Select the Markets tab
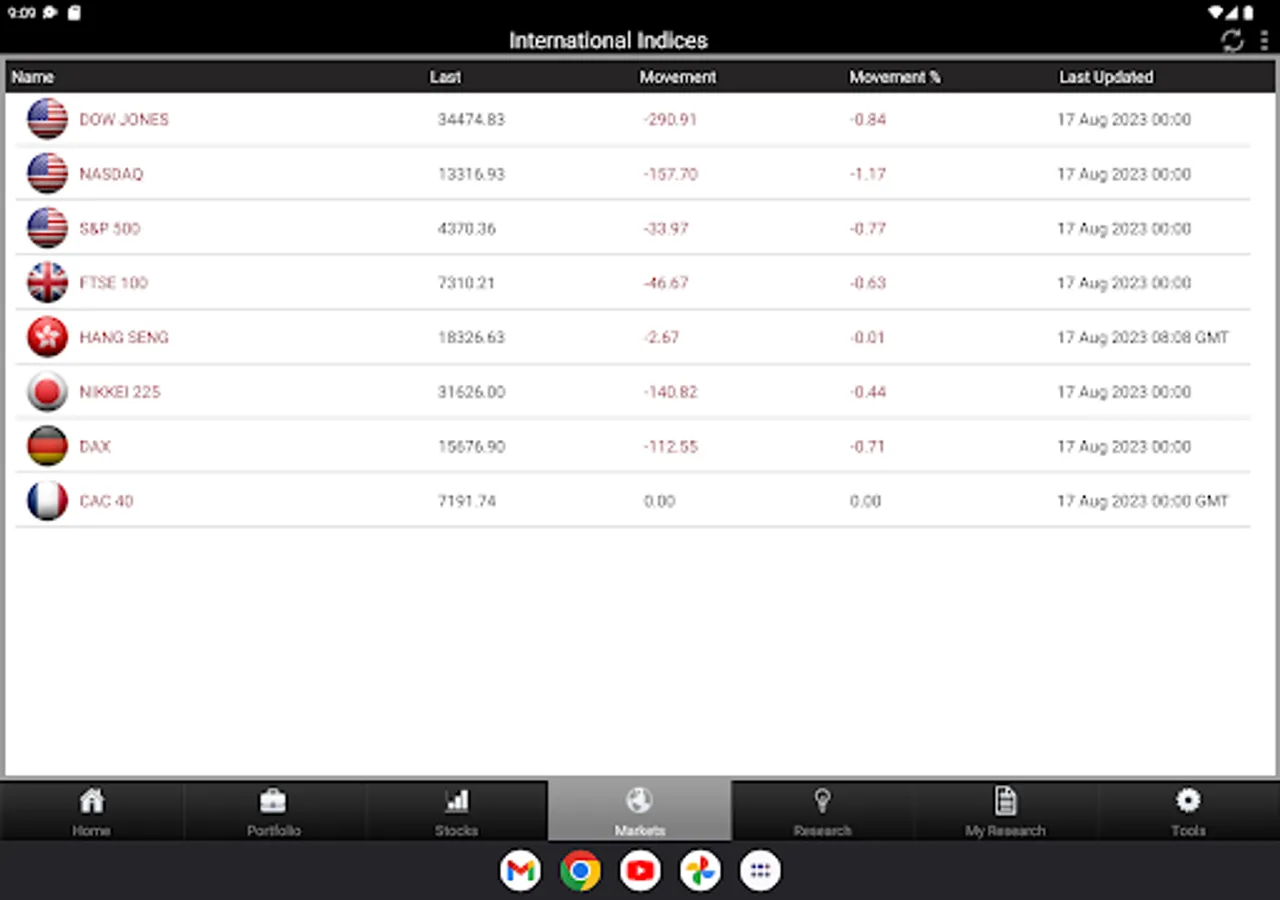This screenshot has height=900, width=1280. pos(639,811)
